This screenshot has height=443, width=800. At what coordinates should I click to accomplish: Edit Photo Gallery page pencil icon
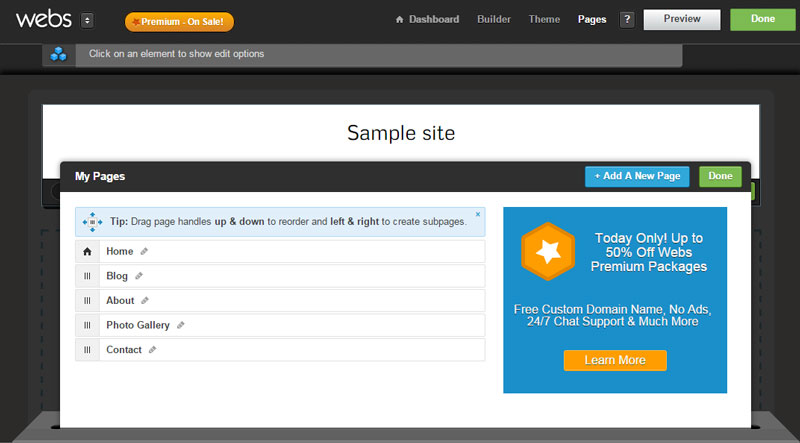pyautogui.click(x=180, y=325)
